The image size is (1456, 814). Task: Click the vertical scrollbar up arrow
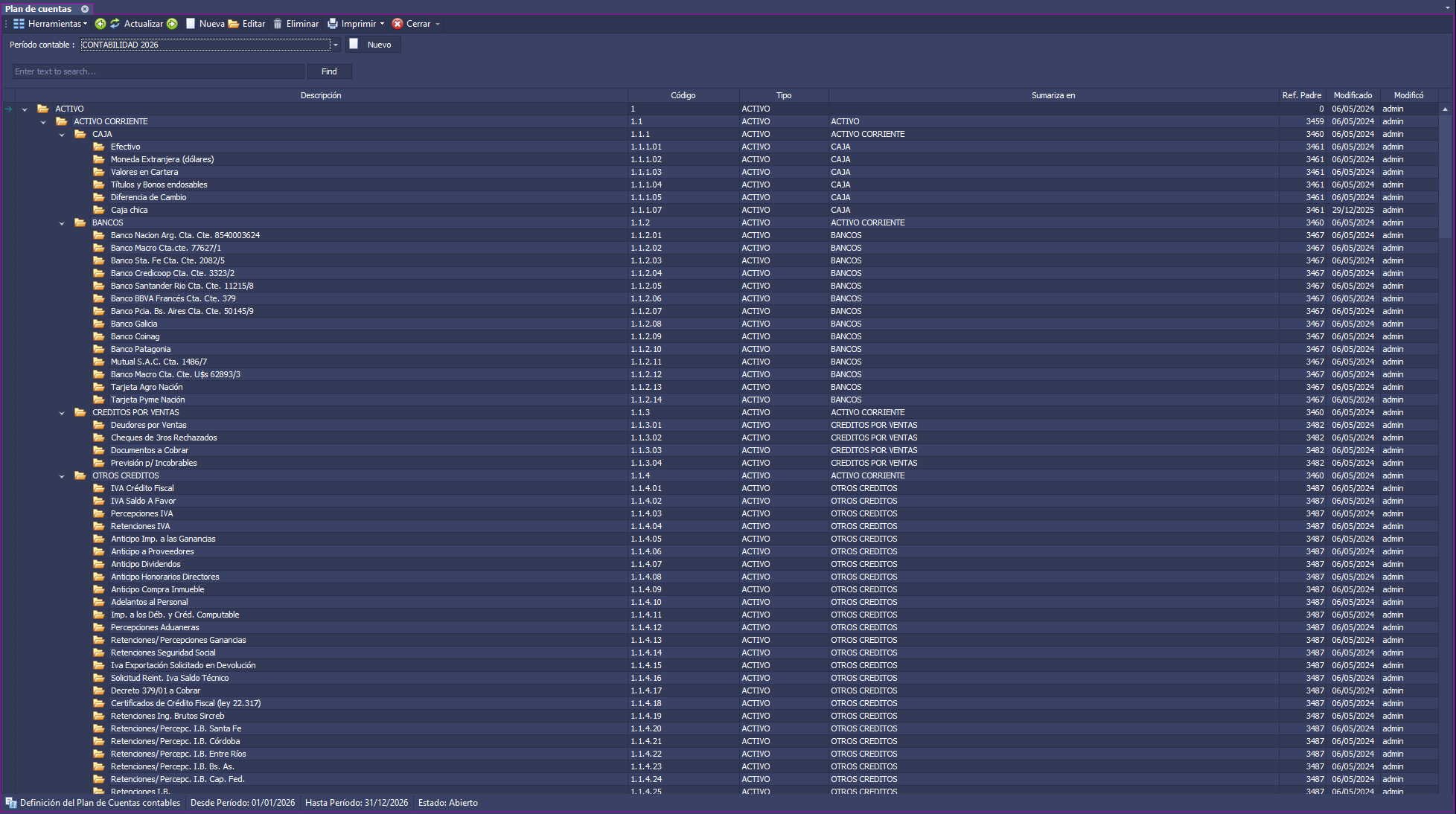point(1446,109)
